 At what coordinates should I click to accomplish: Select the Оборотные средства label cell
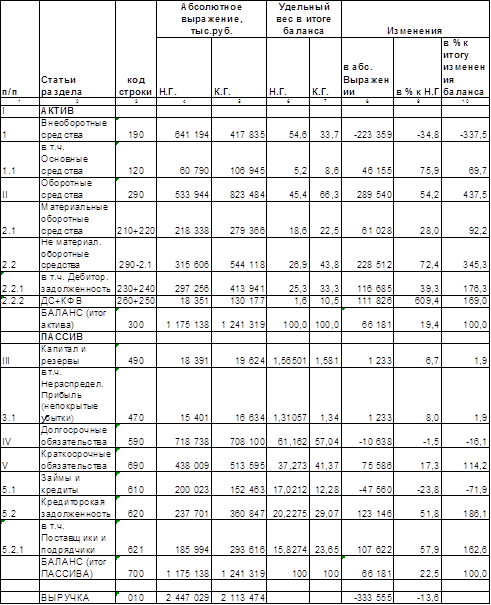tap(77, 189)
